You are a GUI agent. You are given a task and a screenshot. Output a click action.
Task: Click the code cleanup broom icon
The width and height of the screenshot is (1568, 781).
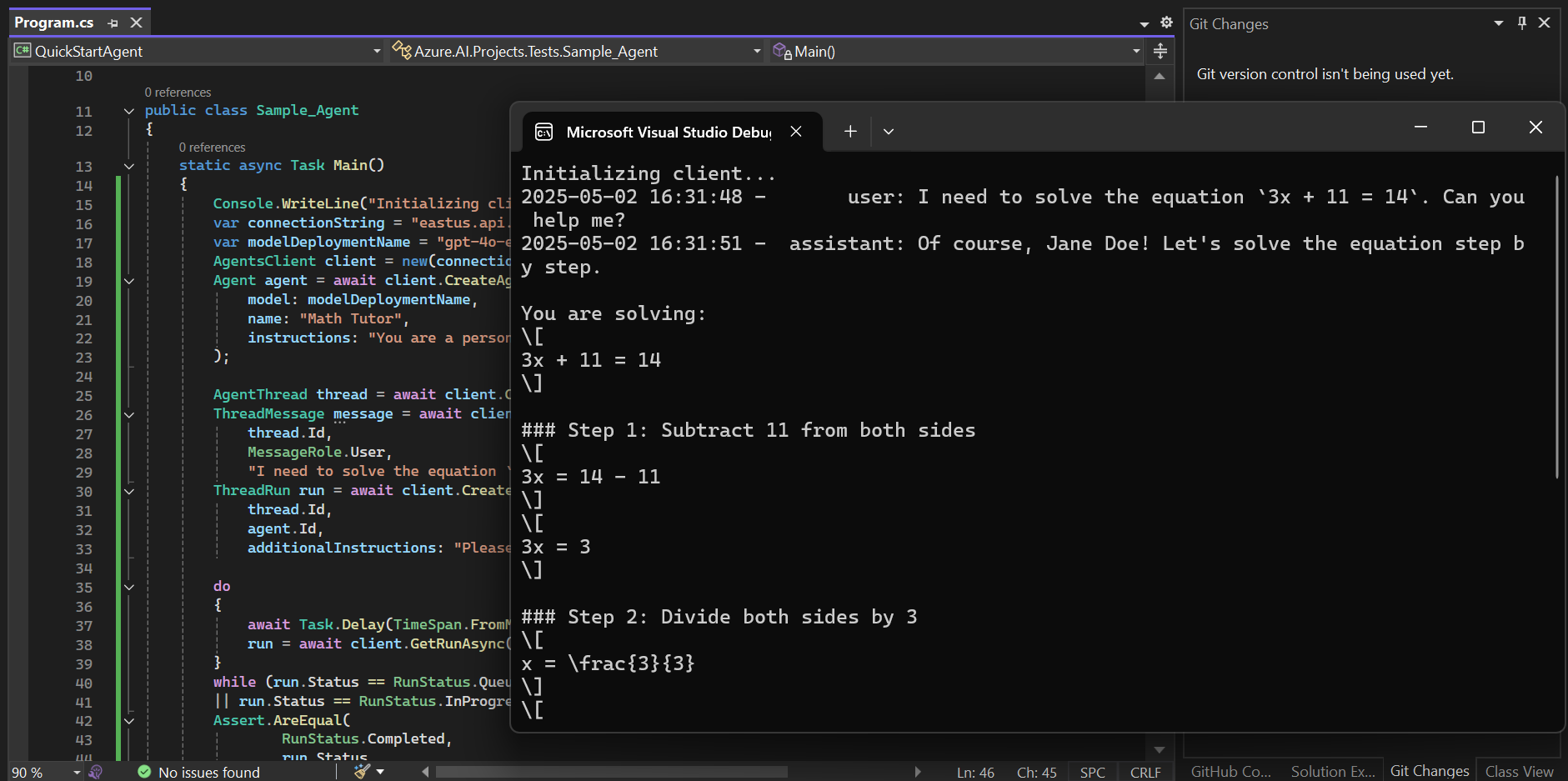pos(362,772)
